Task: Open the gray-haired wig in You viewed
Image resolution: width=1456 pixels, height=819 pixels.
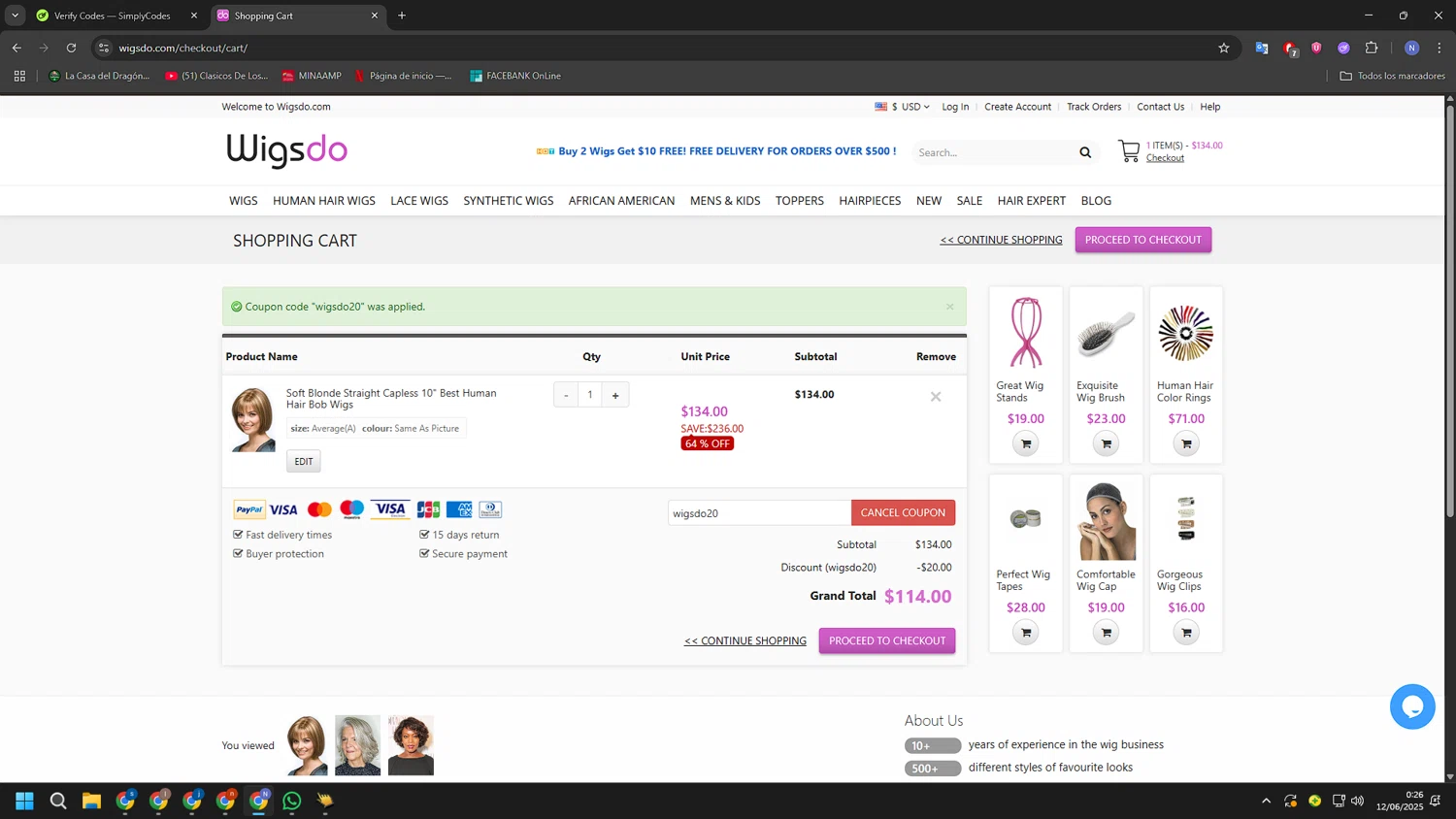Action: [358, 745]
